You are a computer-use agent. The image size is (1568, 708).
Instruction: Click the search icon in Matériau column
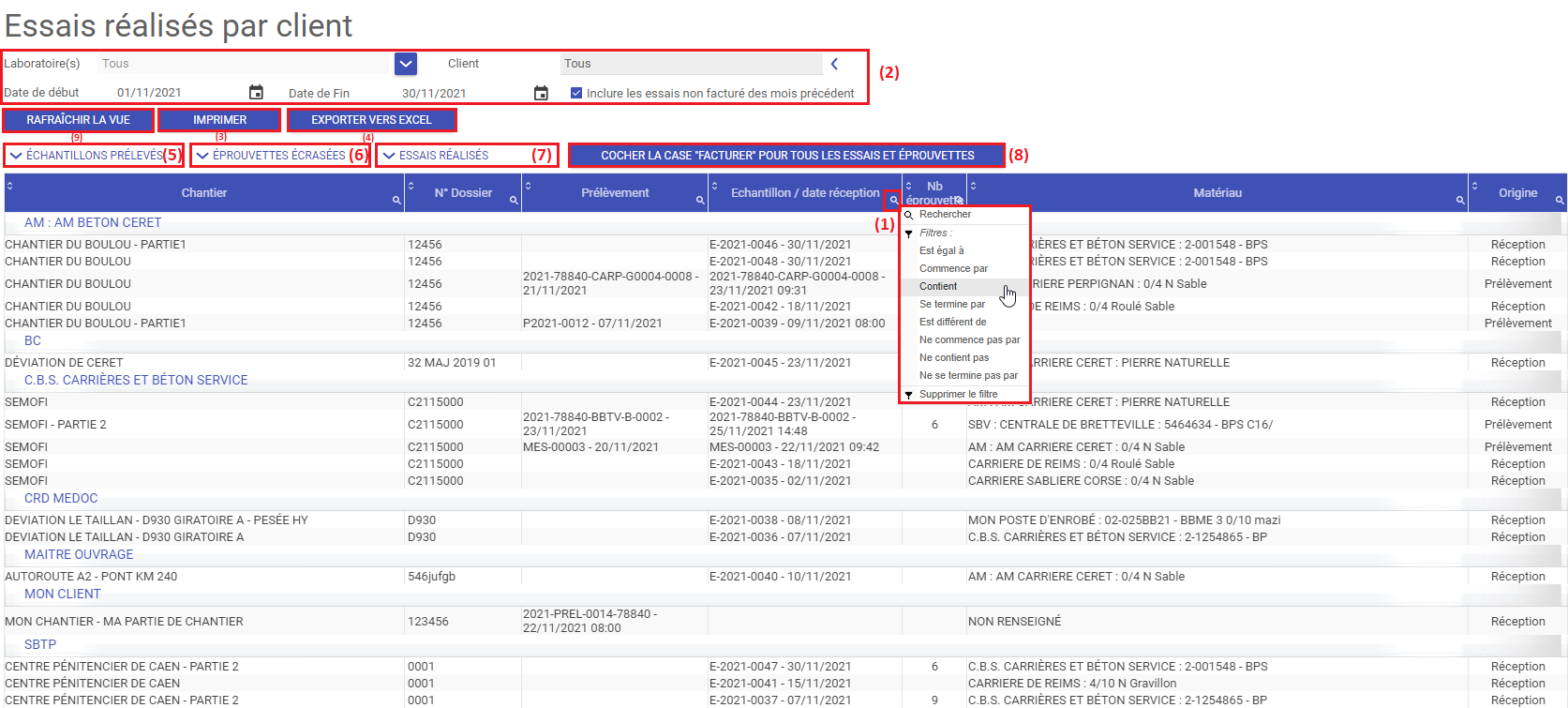1460,201
